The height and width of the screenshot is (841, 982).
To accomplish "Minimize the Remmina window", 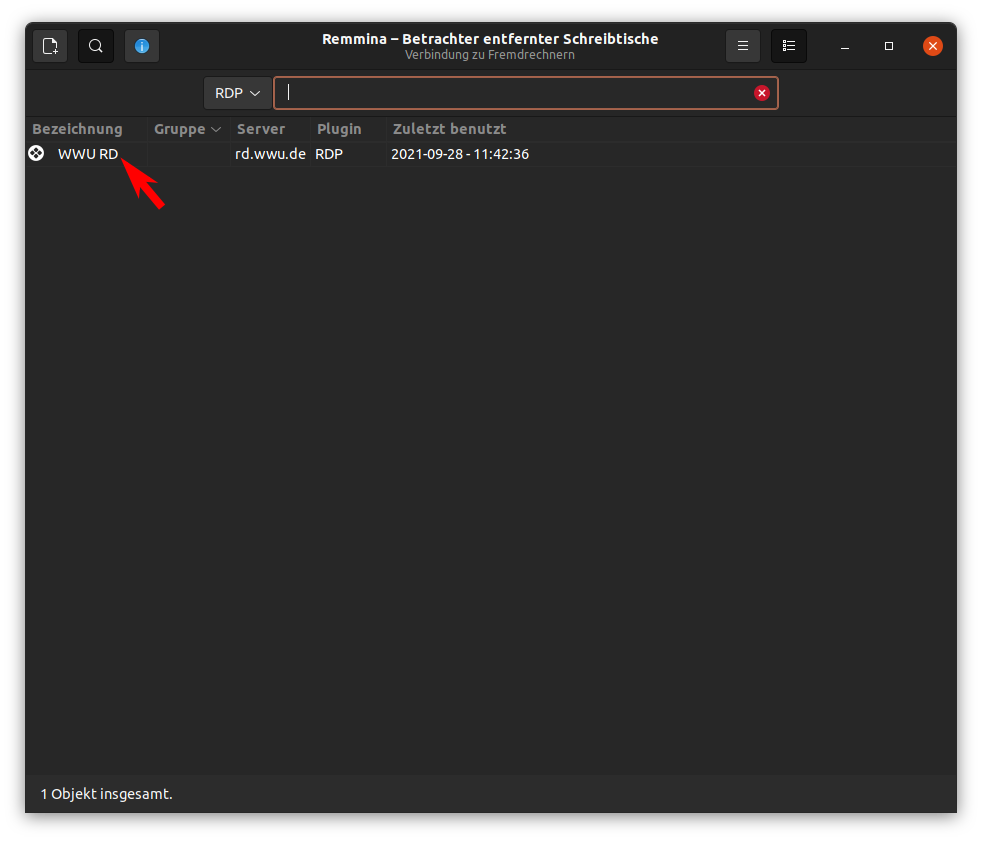I will [x=845, y=46].
